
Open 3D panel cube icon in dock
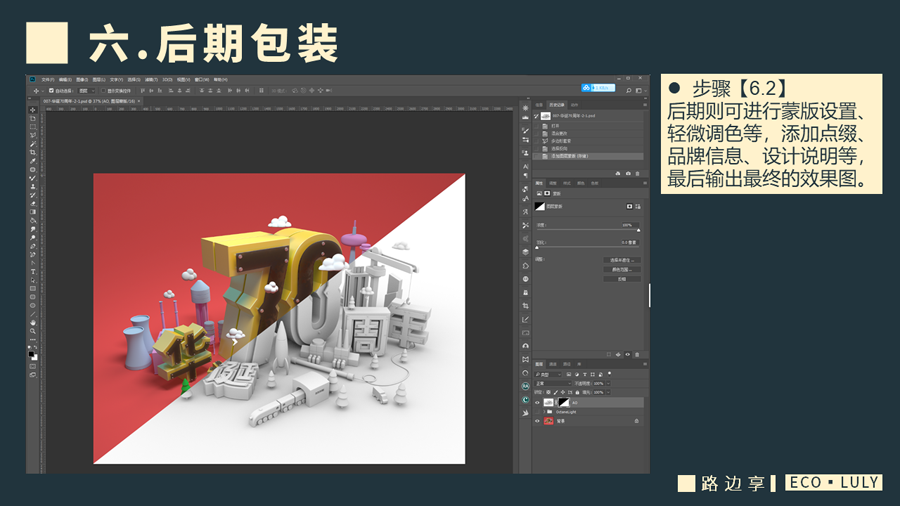point(525,252)
